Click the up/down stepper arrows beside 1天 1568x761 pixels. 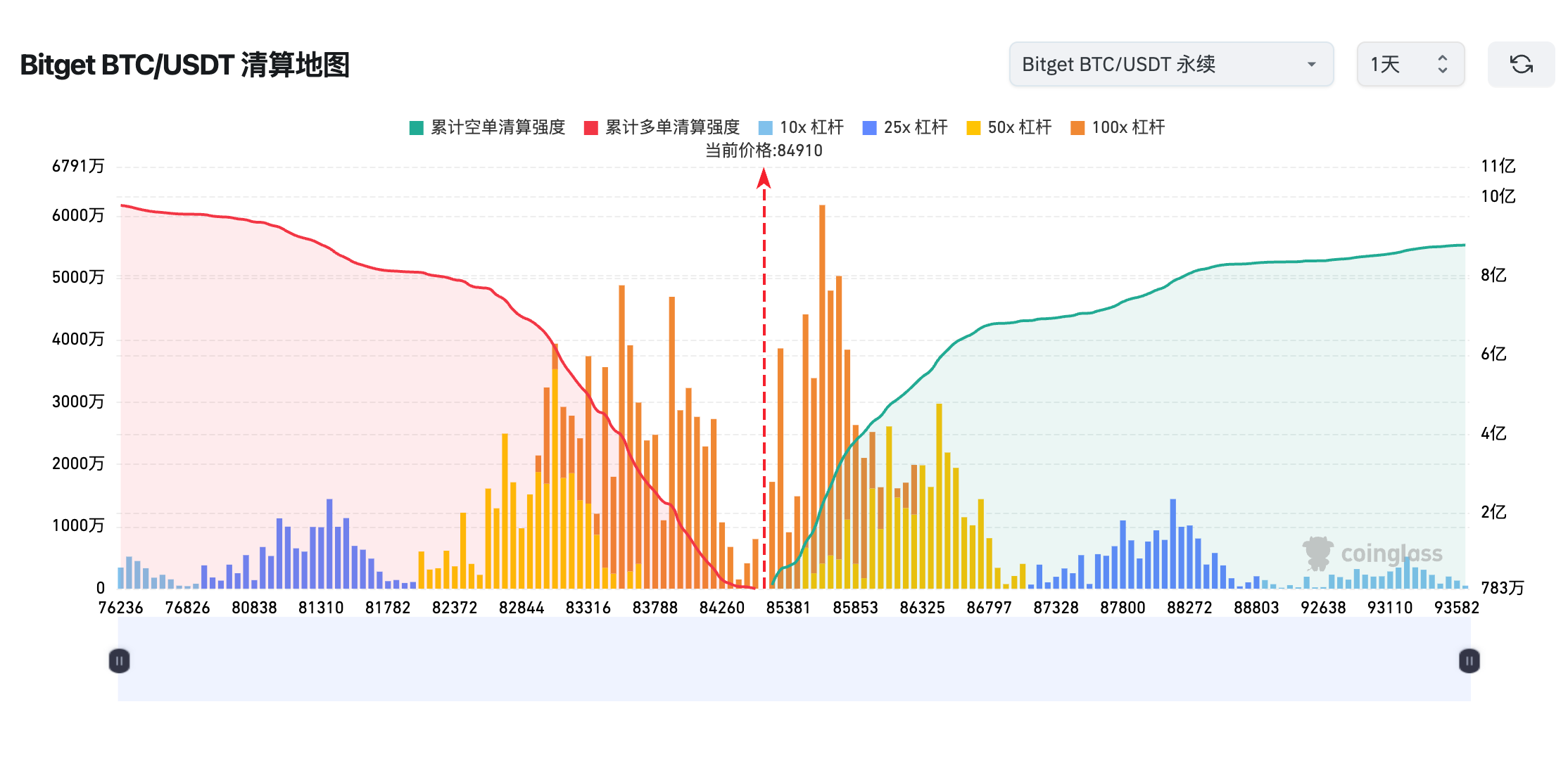1442,65
